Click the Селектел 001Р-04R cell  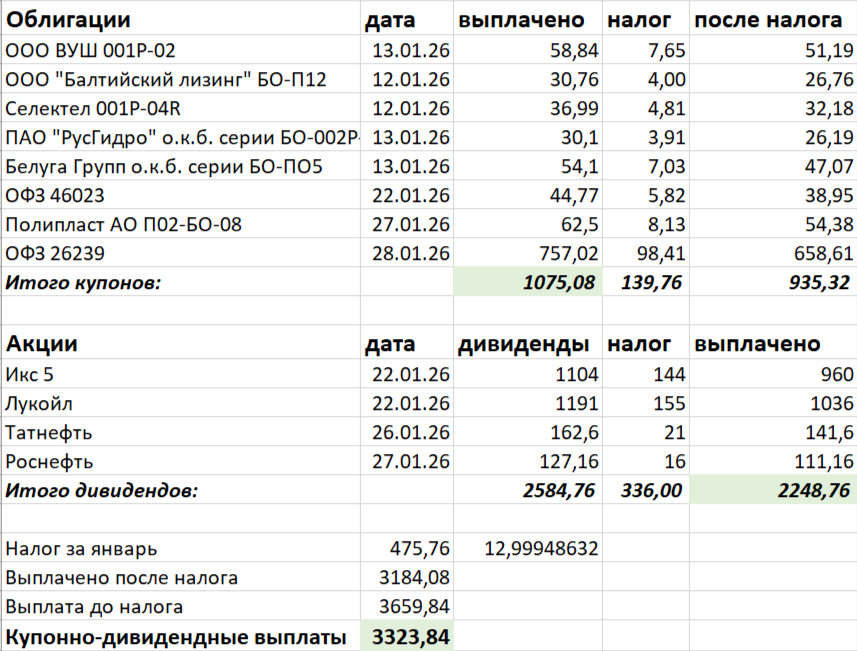(x=181, y=108)
